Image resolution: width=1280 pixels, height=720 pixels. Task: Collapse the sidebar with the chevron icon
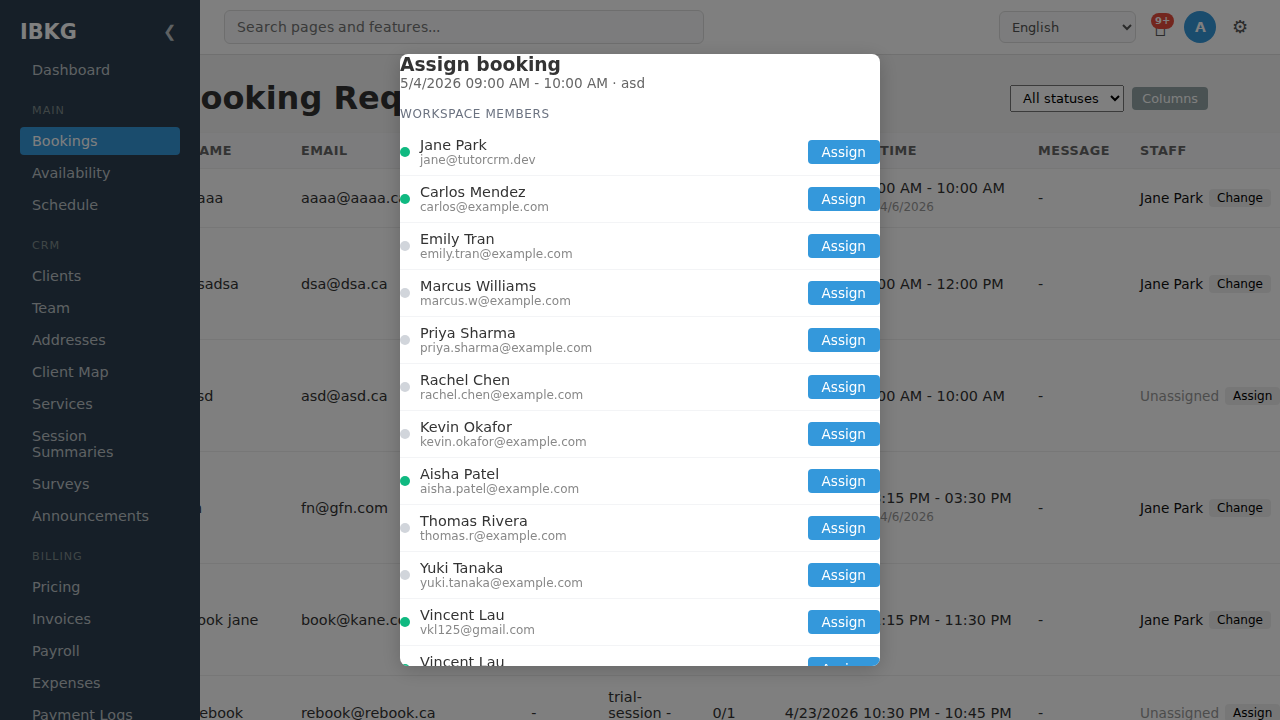(169, 32)
